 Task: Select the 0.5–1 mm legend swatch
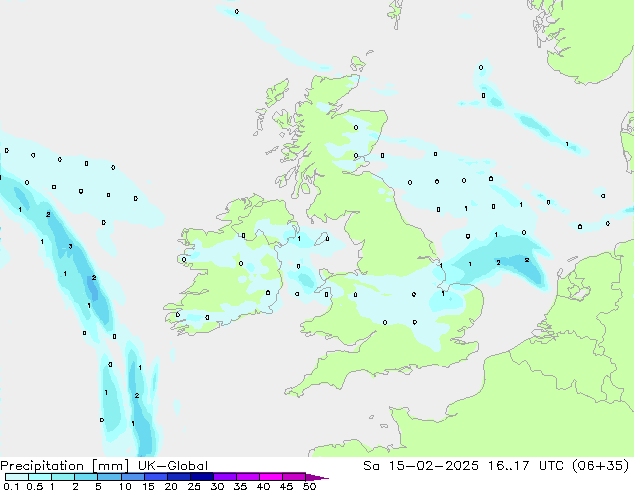(x=40, y=477)
